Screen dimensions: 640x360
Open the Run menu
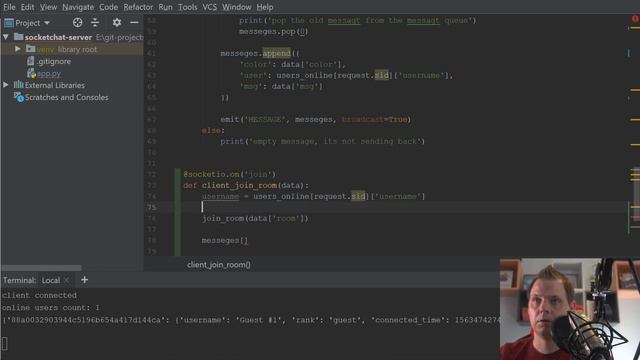[x=165, y=7]
